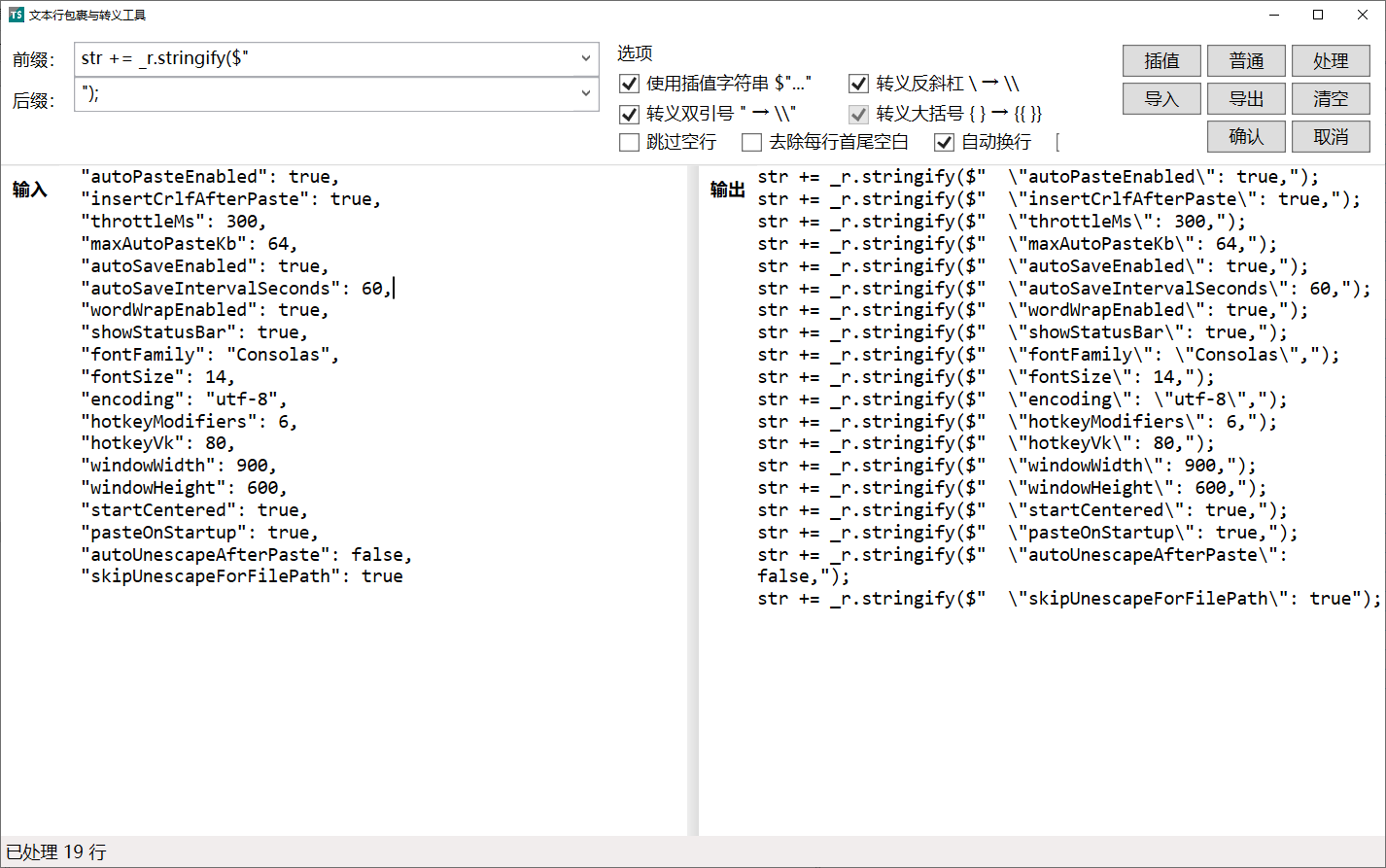Screen dimensions: 1386x868
Task: Click the 选项 options group label
Action: coord(635,53)
